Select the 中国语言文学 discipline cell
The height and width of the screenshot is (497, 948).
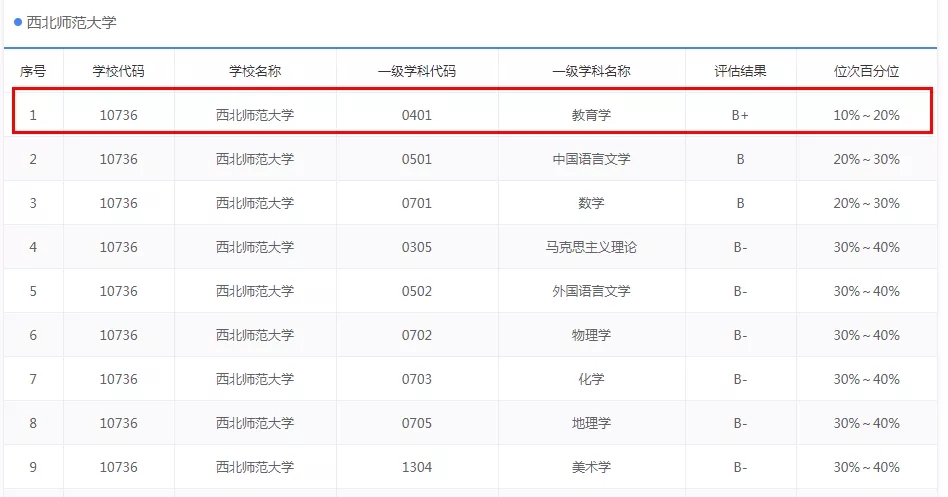591,159
